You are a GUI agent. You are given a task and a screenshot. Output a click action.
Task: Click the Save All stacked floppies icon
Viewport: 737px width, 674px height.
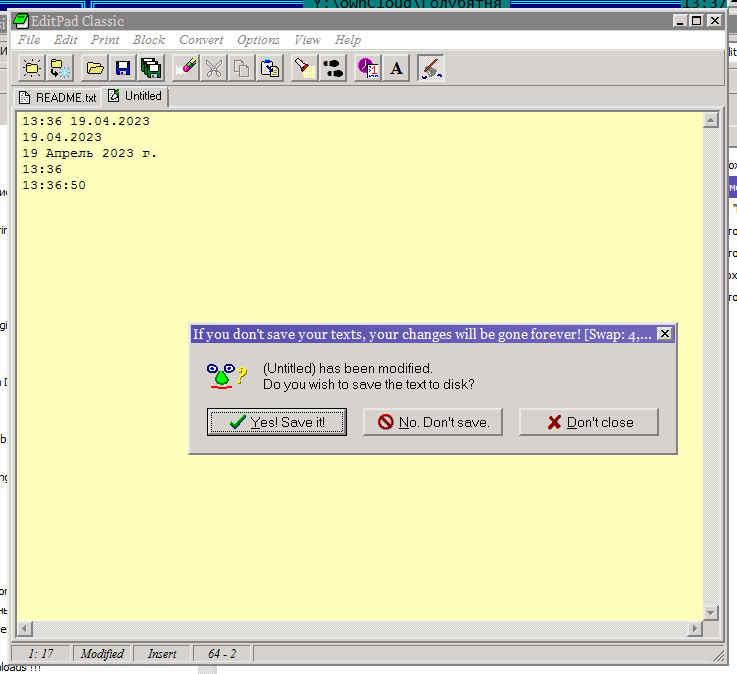[151, 68]
